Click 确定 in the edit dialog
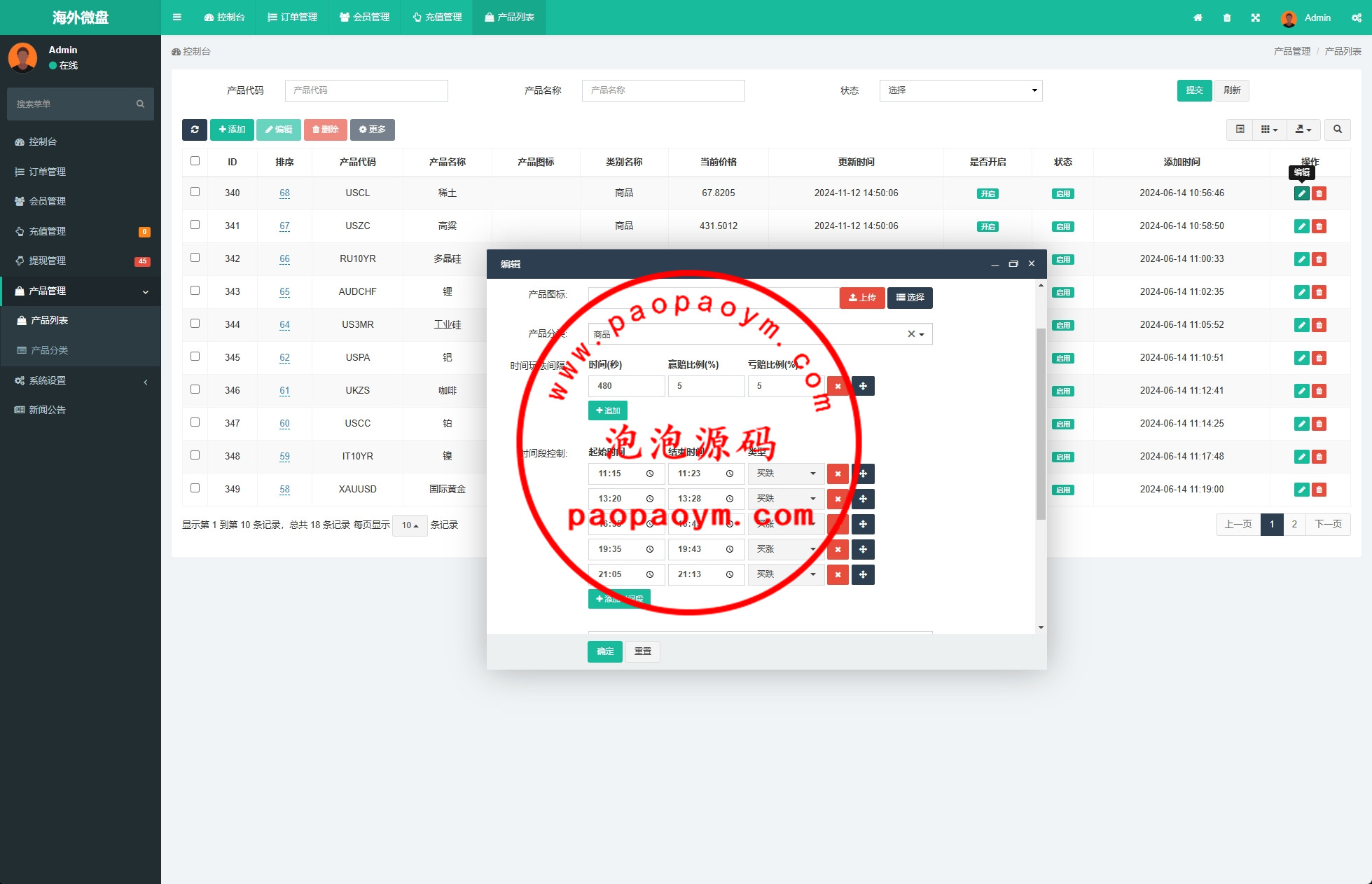The image size is (1372, 884). click(x=605, y=652)
